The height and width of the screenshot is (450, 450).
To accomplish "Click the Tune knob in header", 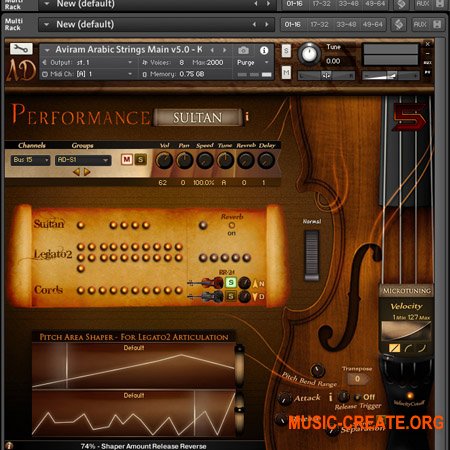I will coord(309,54).
